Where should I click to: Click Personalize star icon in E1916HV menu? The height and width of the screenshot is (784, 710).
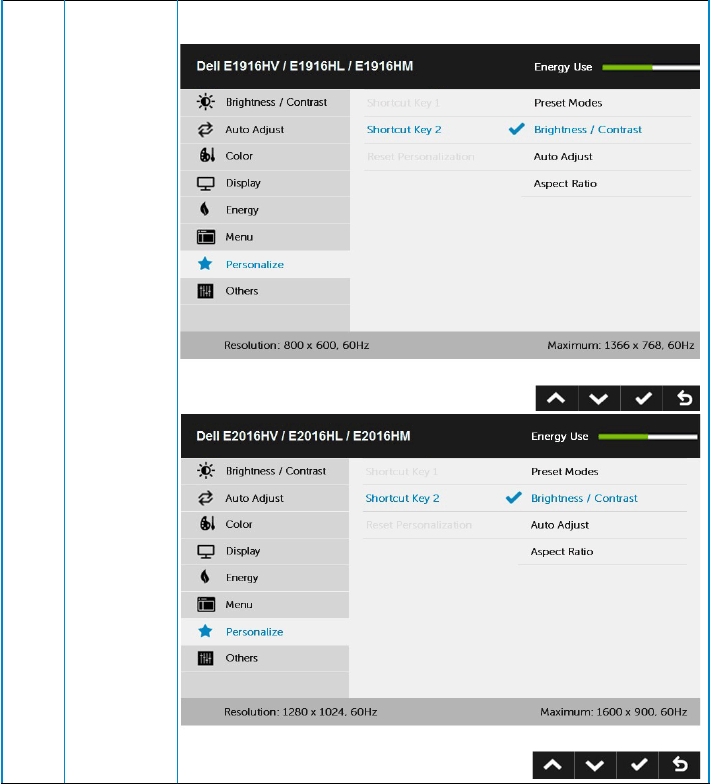(x=205, y=264)
